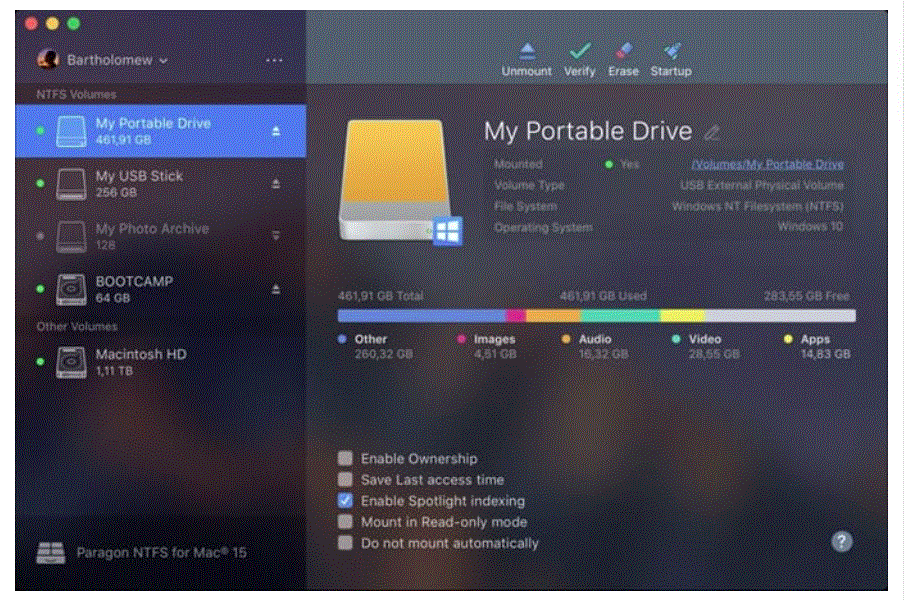Select My Portable Drive in sidebar
This screenshot has width=904, height=601.
[x=161, y=131]
